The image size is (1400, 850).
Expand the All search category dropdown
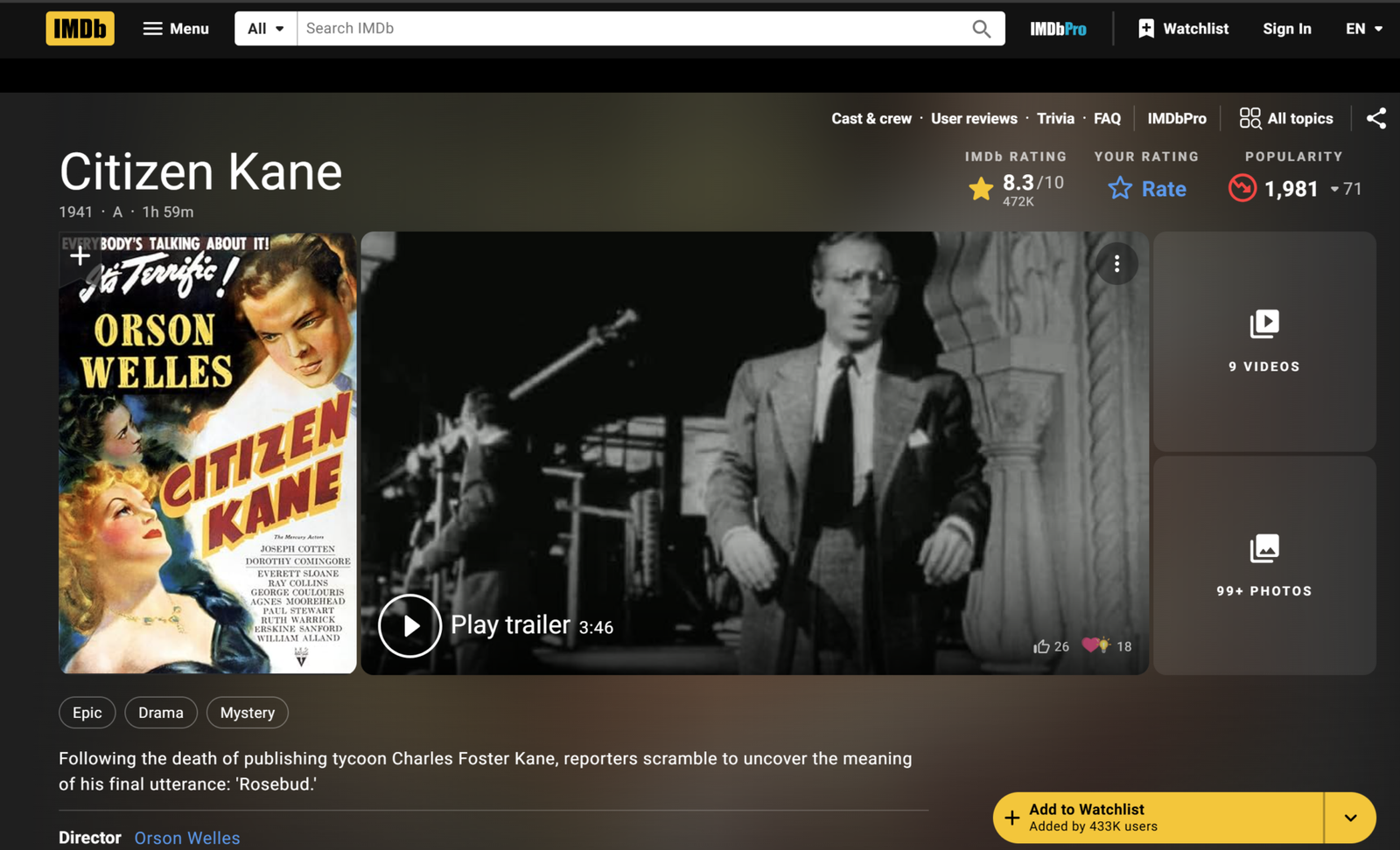(265, 29)
